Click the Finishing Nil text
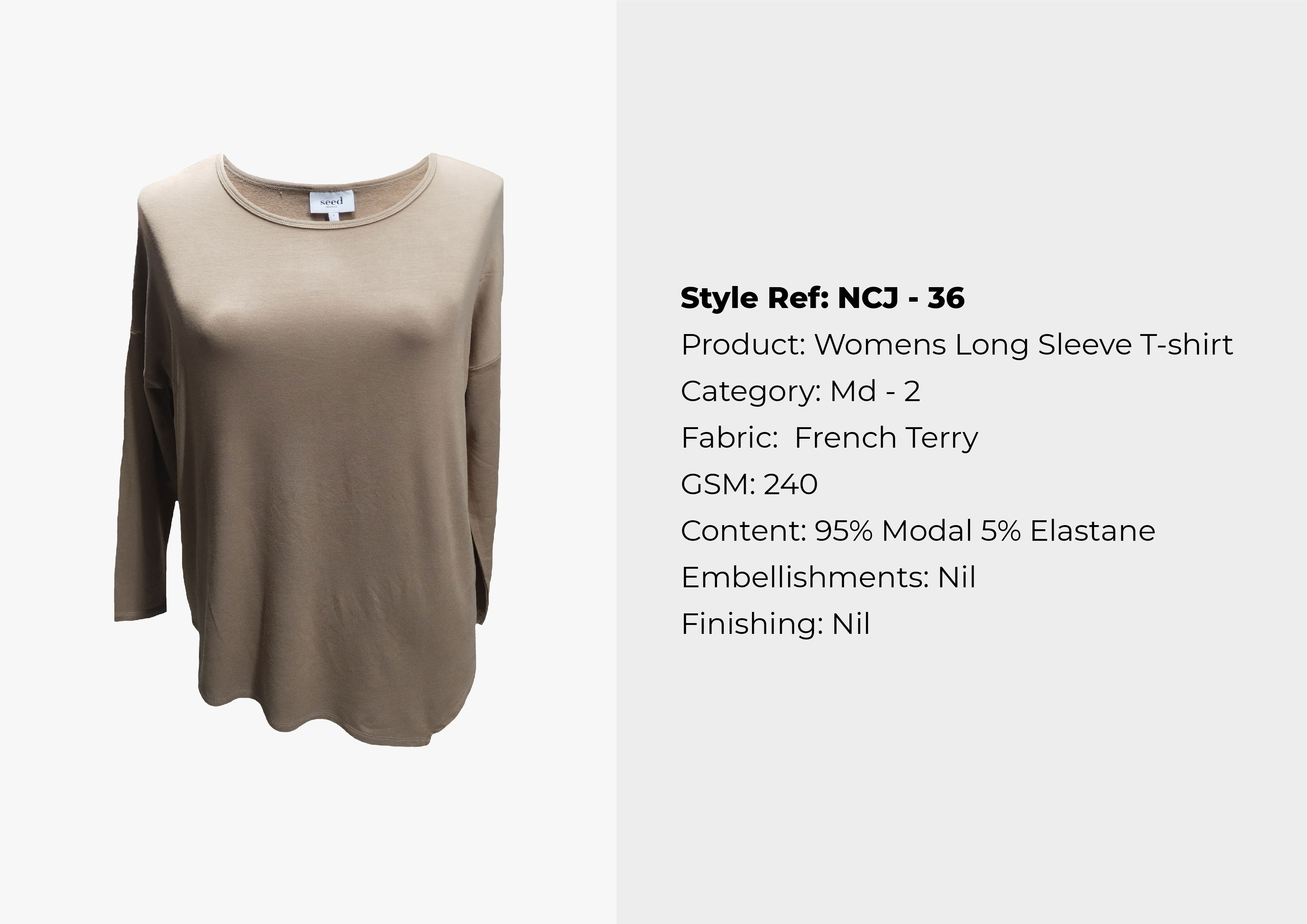Screen dimensions: 1307x924 click(775, 624)
